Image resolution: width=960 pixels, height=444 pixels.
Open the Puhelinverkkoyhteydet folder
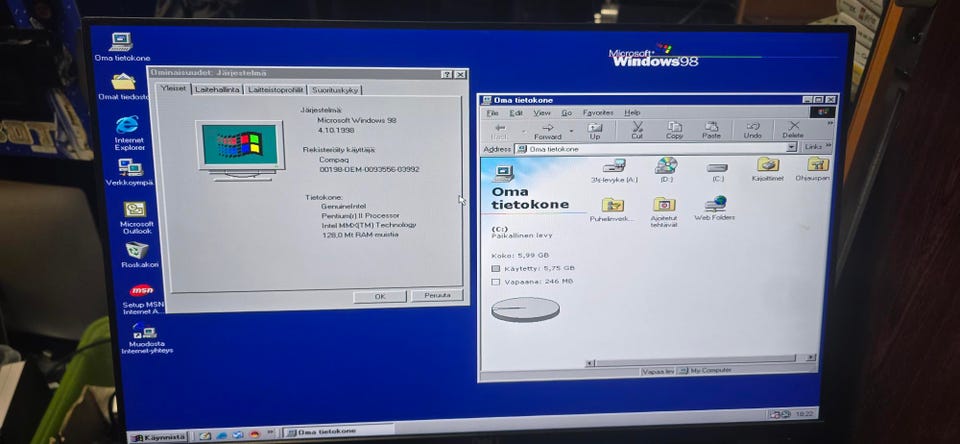(612, 209)
